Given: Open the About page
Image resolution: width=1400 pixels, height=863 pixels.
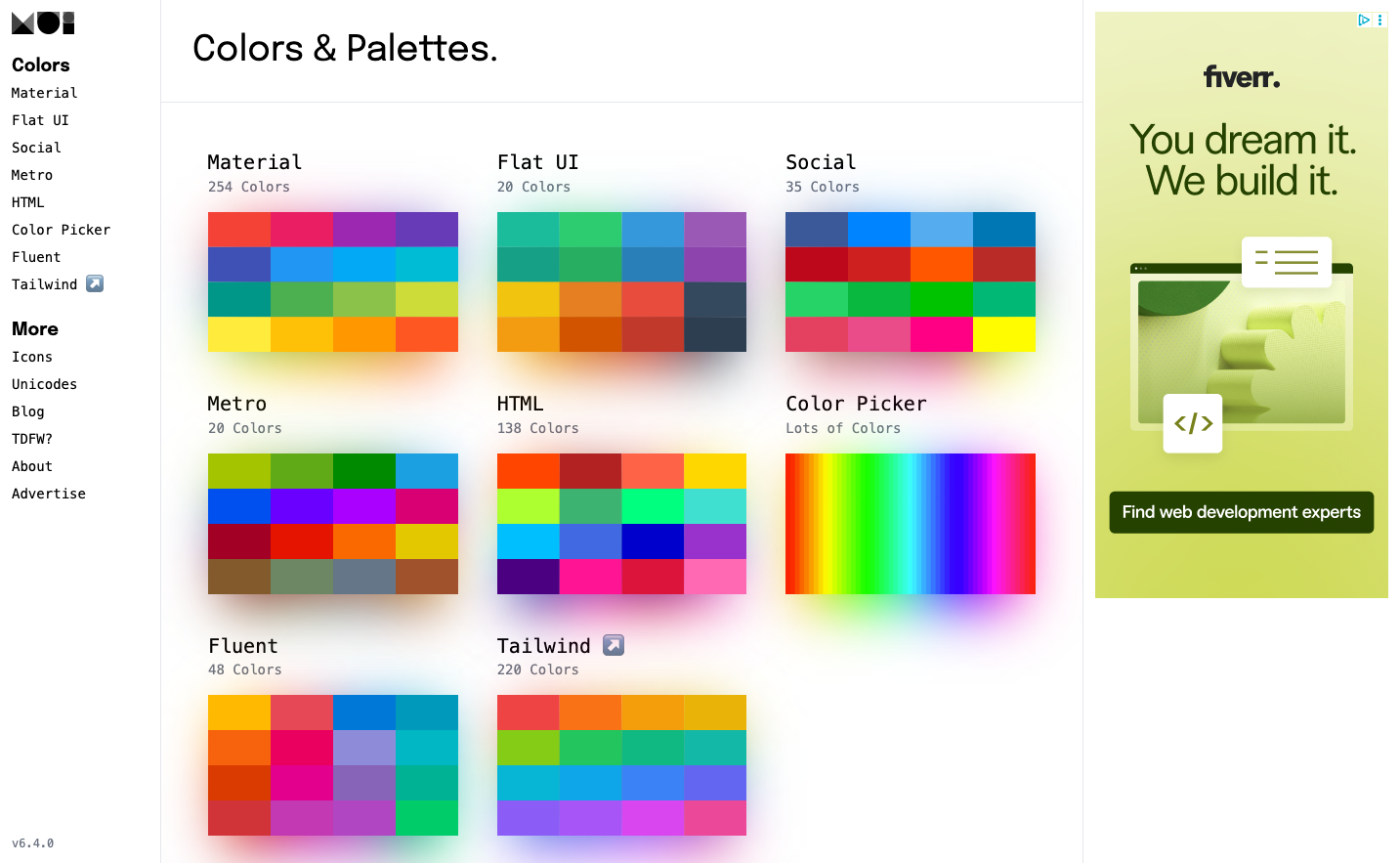Looking at the screenshot, I should tap(31, 465).
